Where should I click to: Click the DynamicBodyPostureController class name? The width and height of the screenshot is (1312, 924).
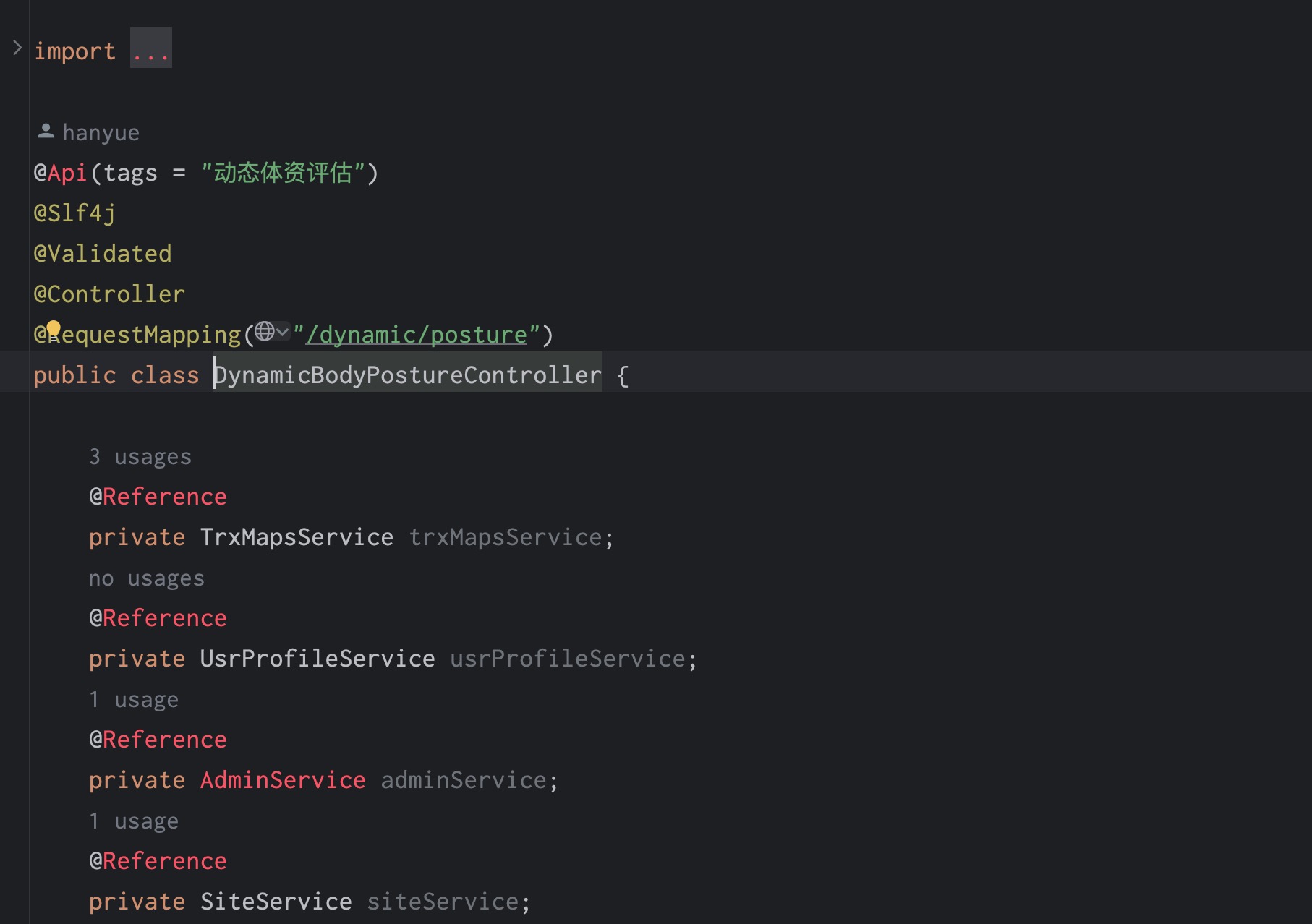(x=407, y=375)
